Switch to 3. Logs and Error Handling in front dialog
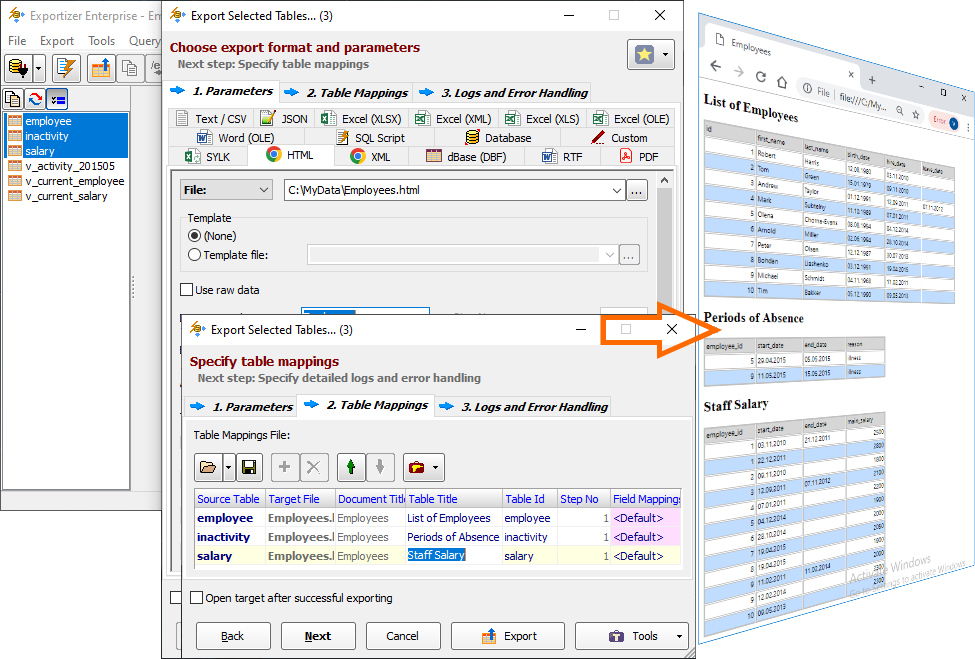The height and width of the screenshot is (659, 975). tap(524, 407)
